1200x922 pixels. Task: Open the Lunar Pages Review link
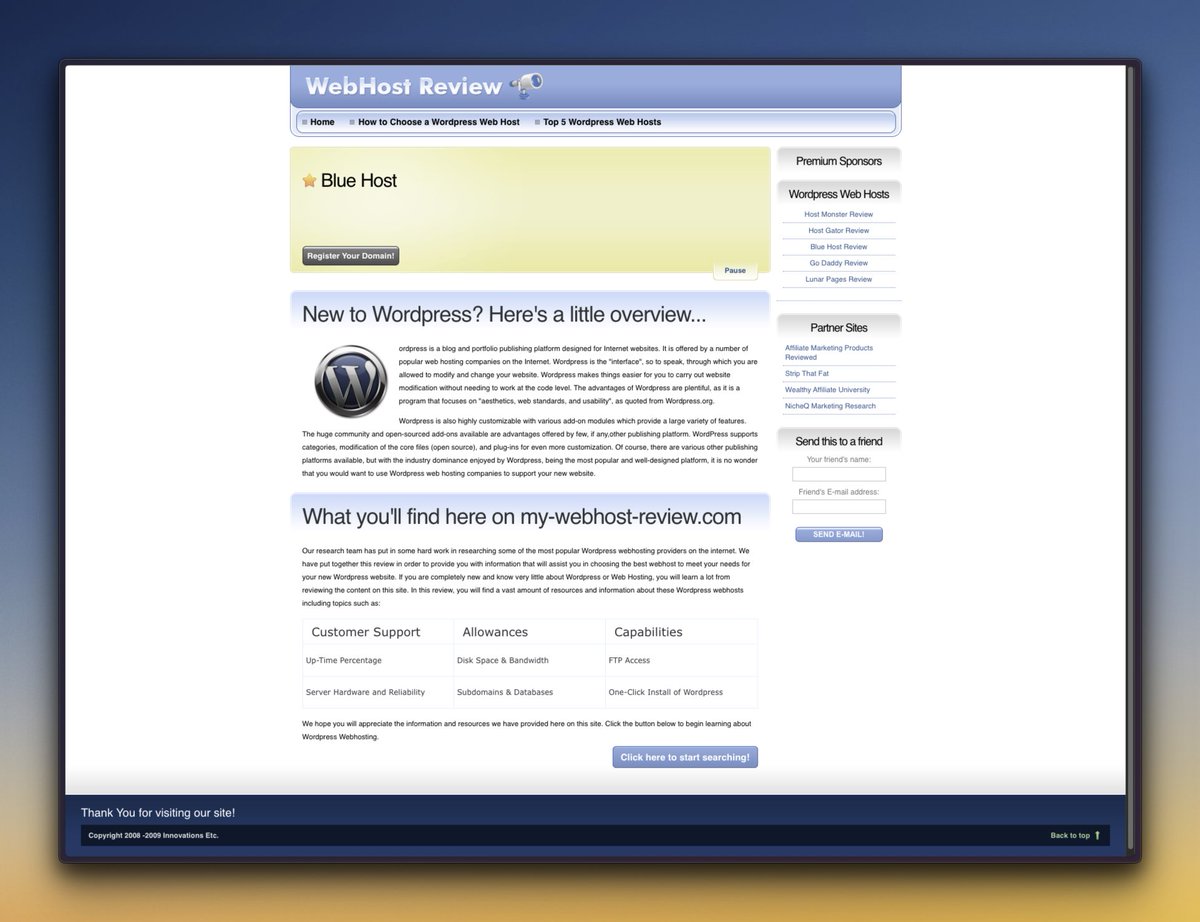click(x=839, y=279)
